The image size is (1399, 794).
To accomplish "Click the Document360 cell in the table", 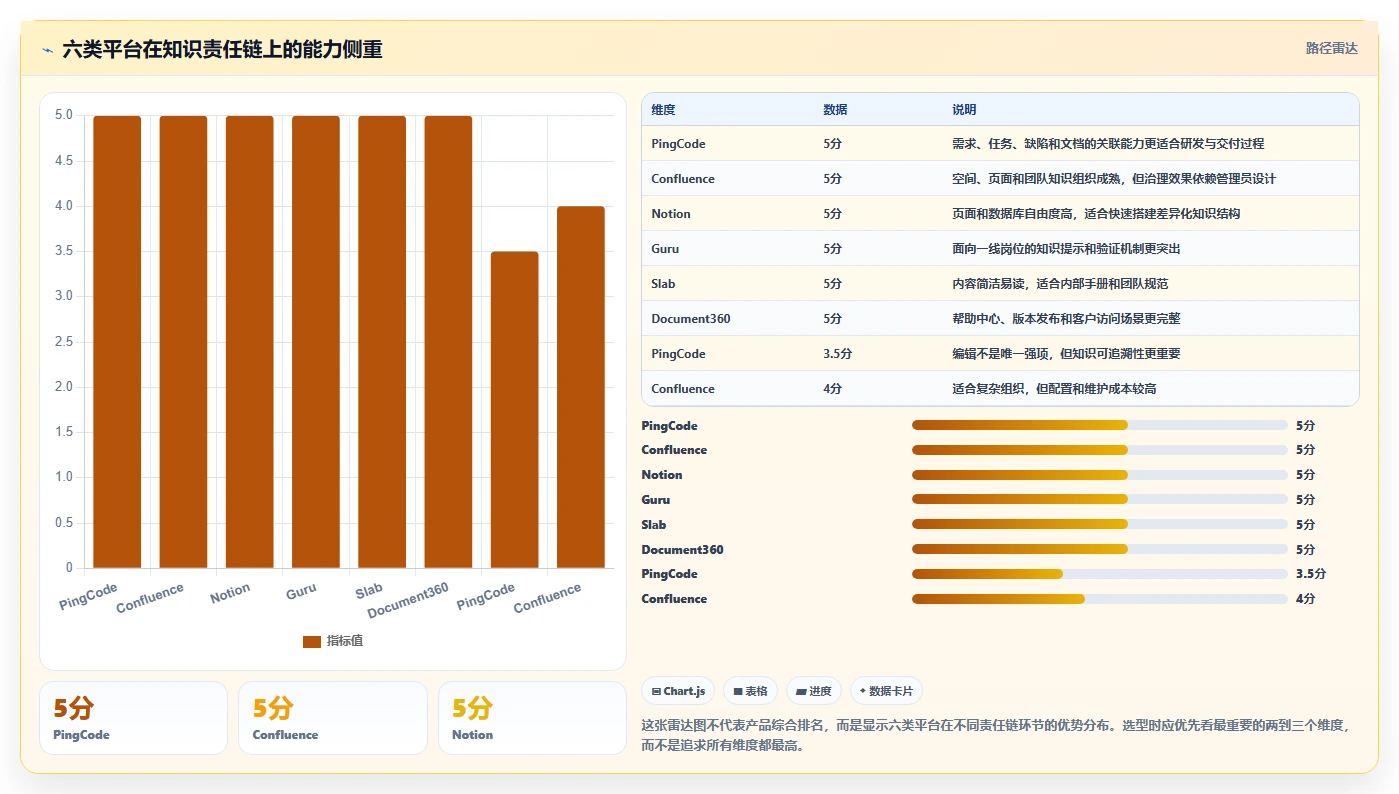I will (691, 319).
